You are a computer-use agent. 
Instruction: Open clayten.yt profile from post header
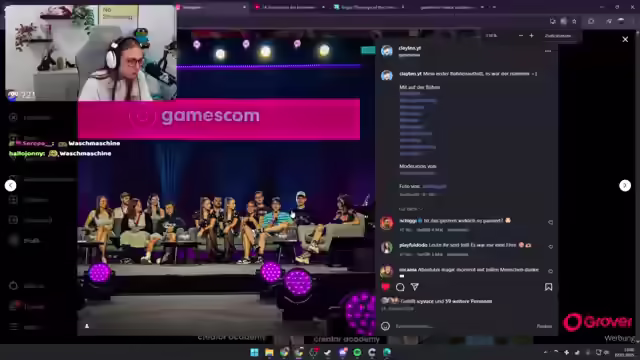click(410, 48)
